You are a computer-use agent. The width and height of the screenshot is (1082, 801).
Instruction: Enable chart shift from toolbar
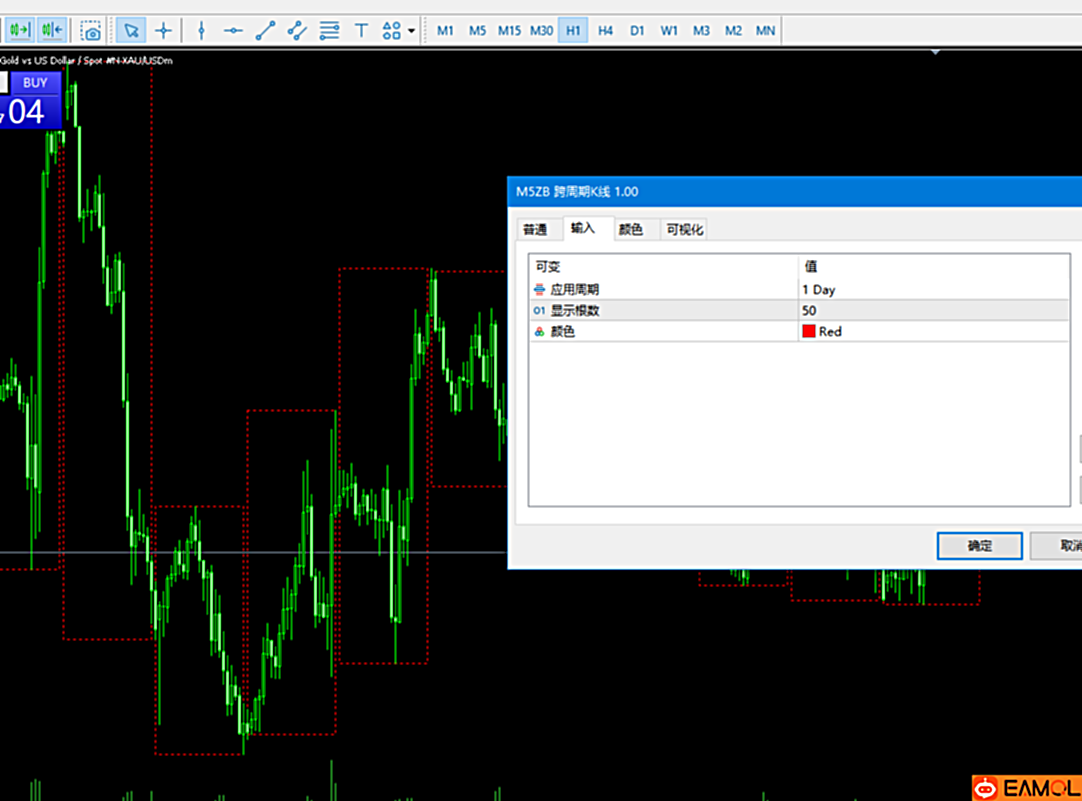tap(53, 30)
